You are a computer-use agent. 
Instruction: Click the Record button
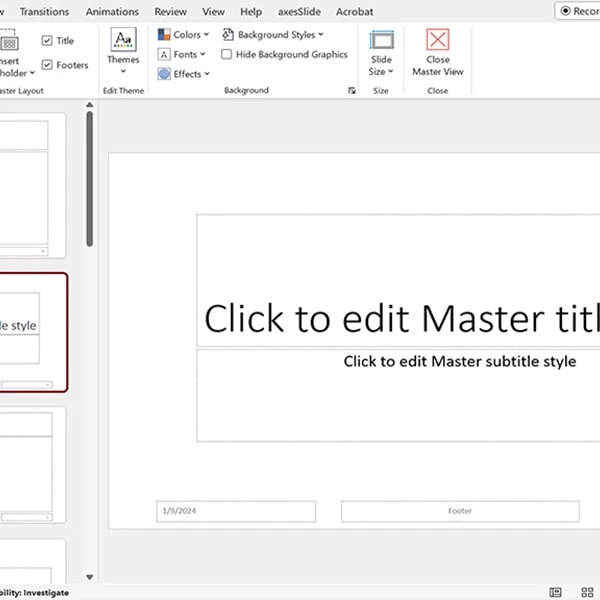[578, 11]
